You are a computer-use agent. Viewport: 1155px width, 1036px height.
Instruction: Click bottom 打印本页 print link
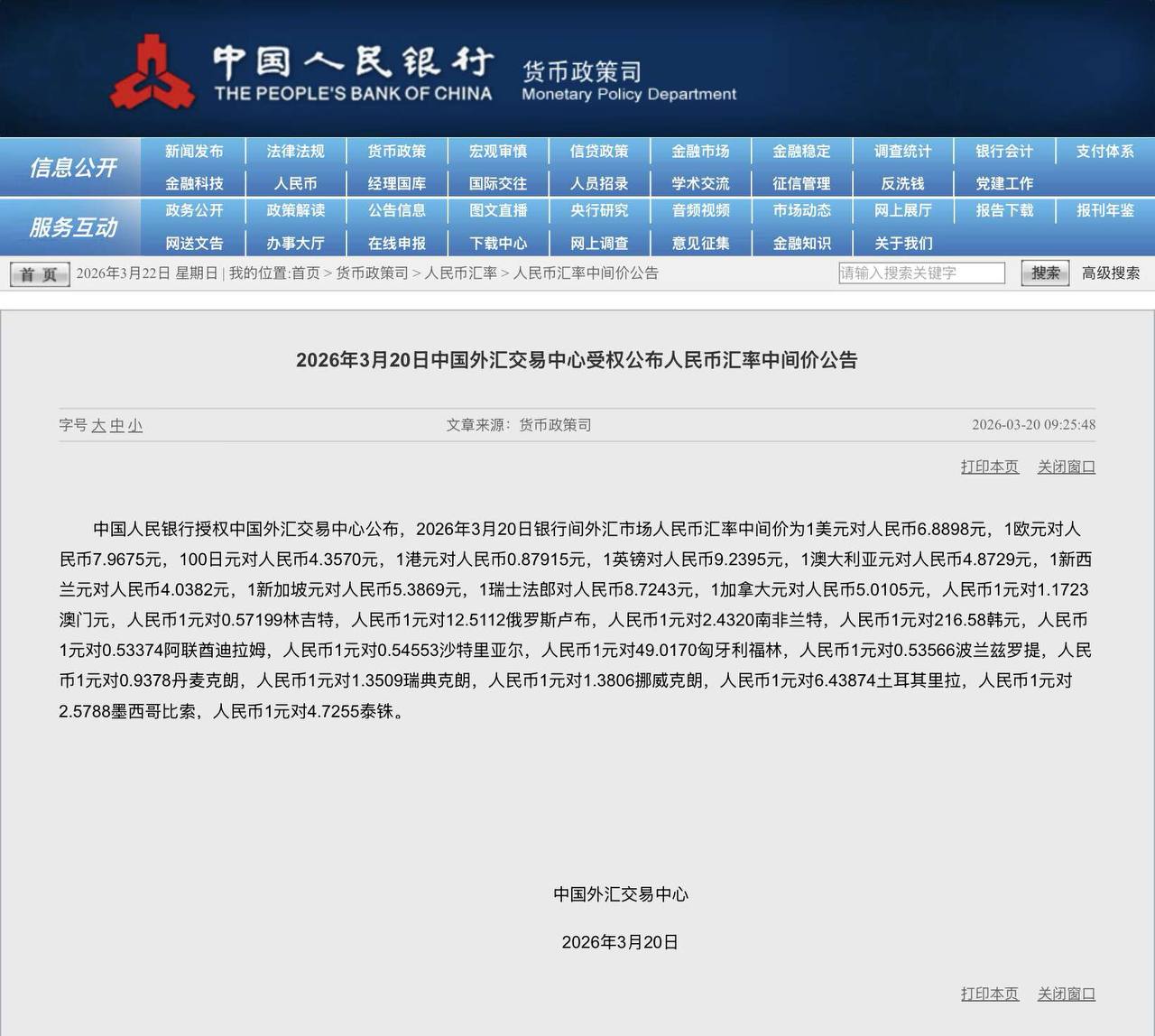[x=989, y=994]
